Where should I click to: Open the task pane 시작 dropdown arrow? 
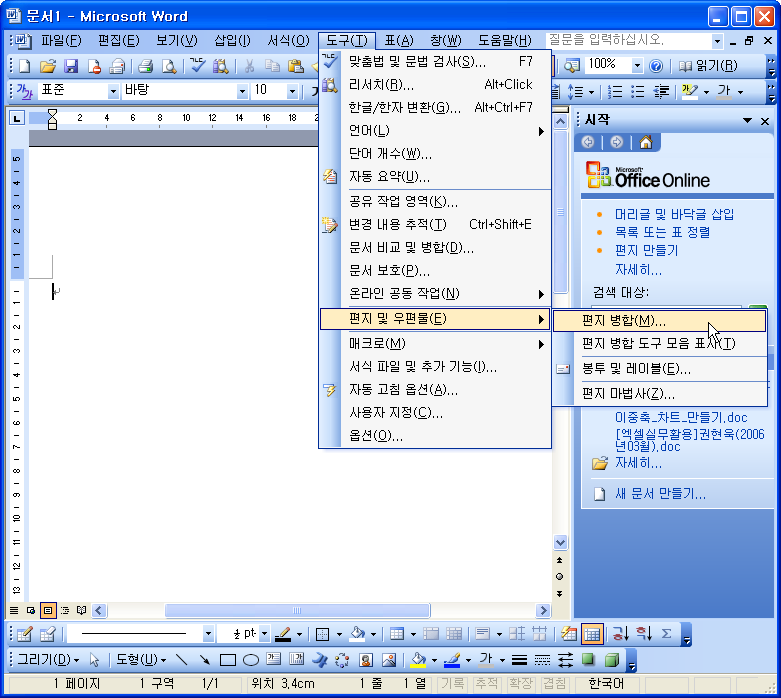coord(747,120)
